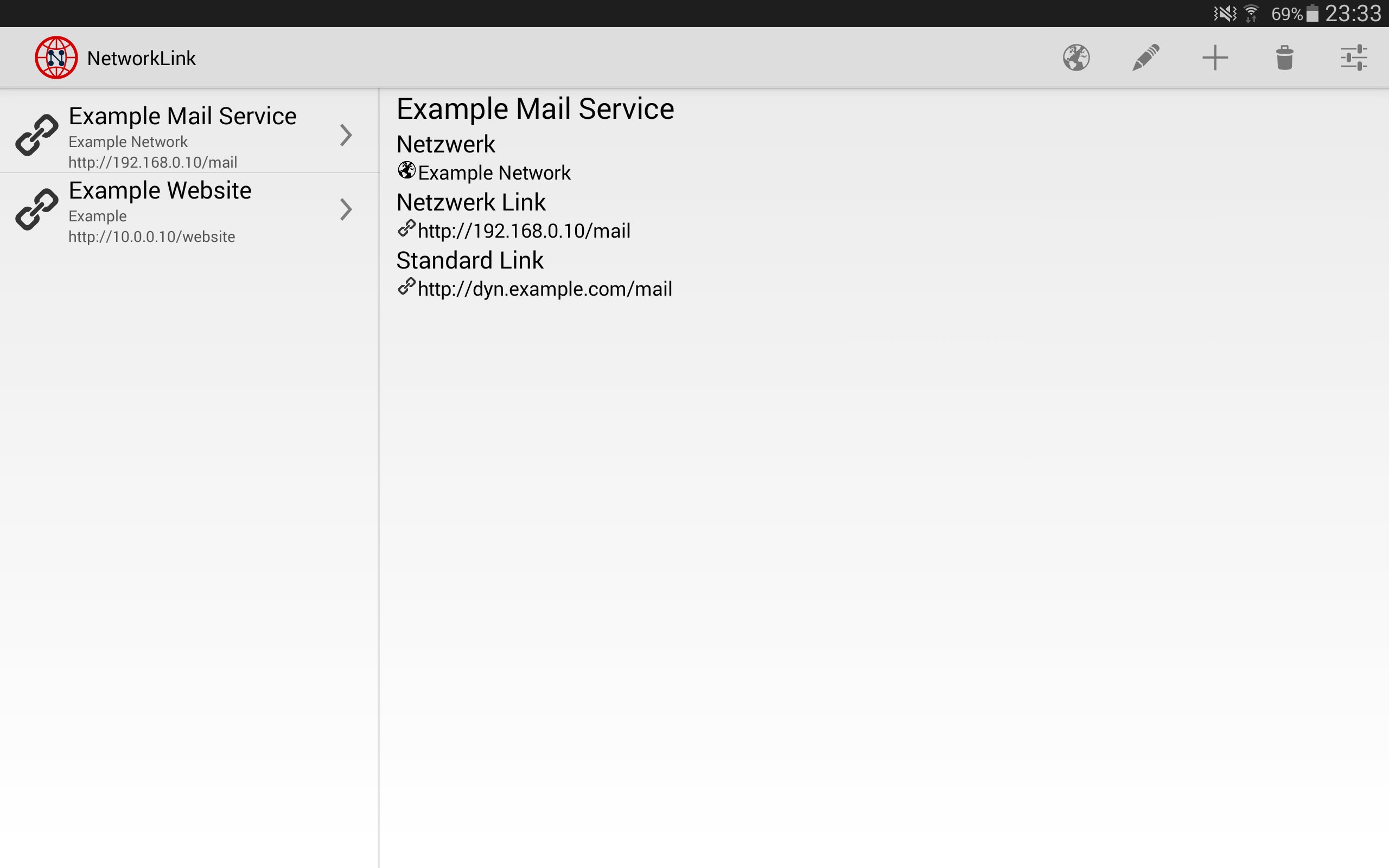Select Example Website list entry
The width and height of the screenshot is (1389, 868).
(160, 191)
